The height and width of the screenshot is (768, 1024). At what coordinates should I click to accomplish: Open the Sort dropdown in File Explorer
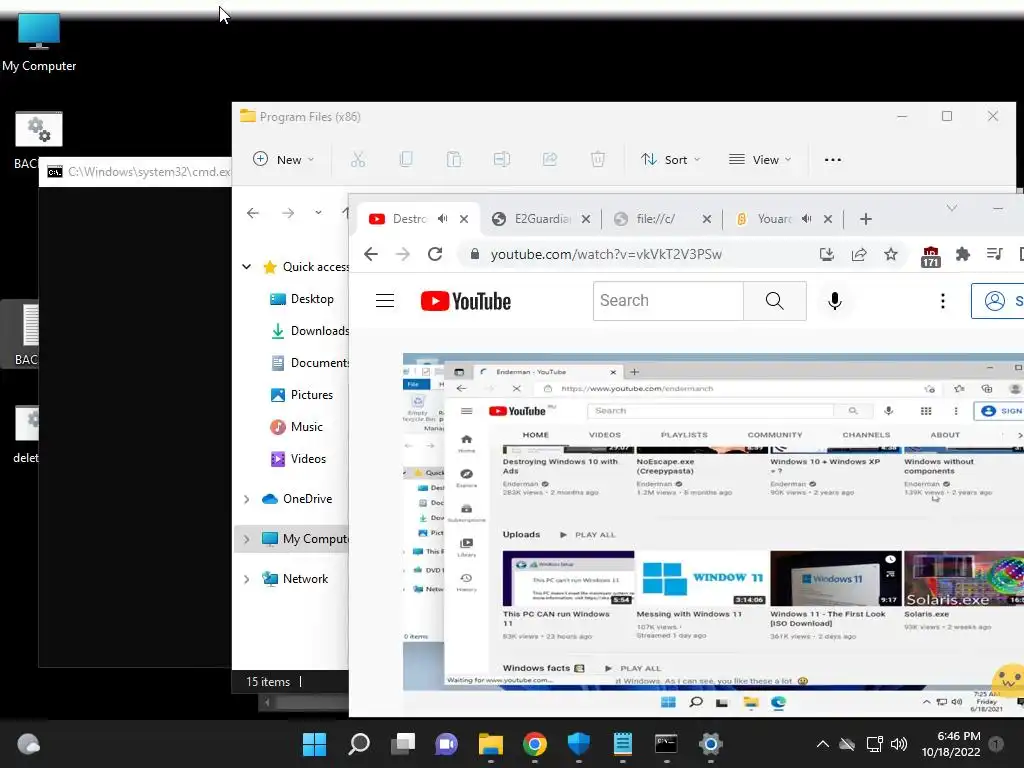pyautogui.click(x=670, y=159)
